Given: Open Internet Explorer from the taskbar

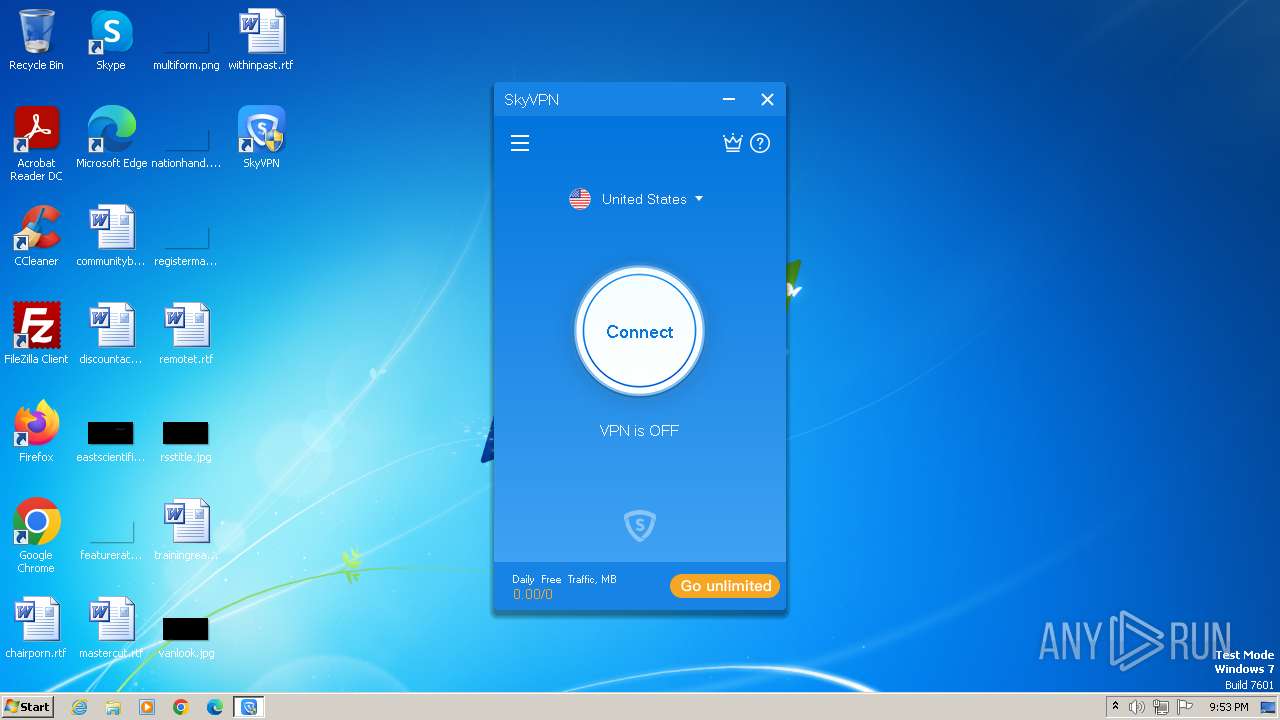Looking at the screenshot, I should pyautogui.click(x=79, y=707).
